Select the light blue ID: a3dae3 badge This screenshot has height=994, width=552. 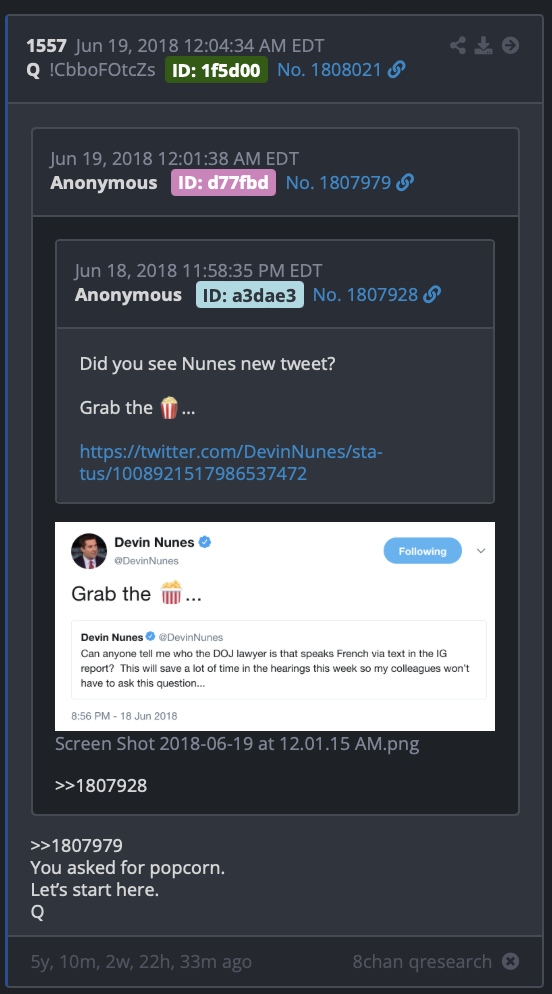point(250,295)
